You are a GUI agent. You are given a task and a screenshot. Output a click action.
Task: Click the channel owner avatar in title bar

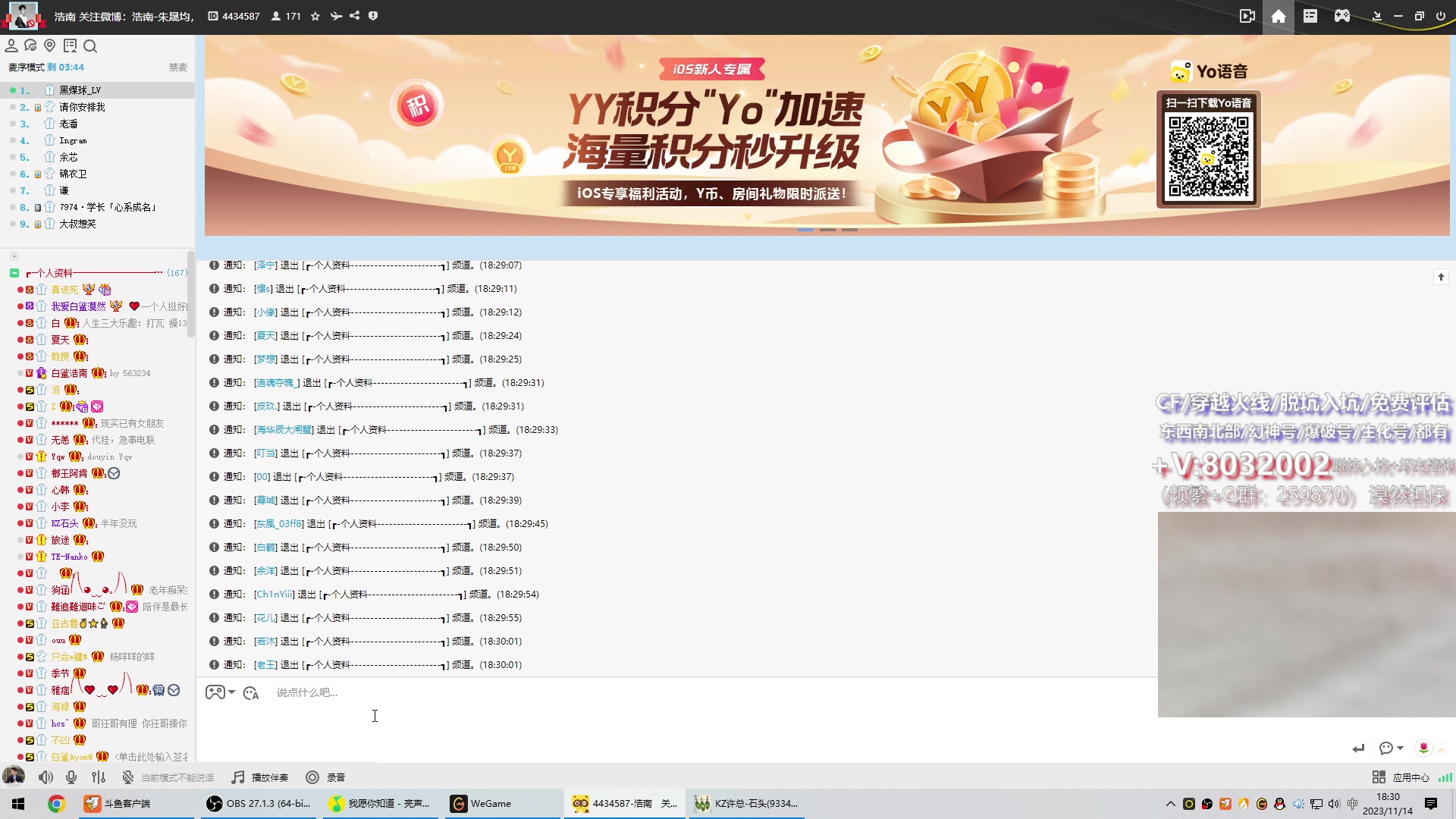coord(24,15)
